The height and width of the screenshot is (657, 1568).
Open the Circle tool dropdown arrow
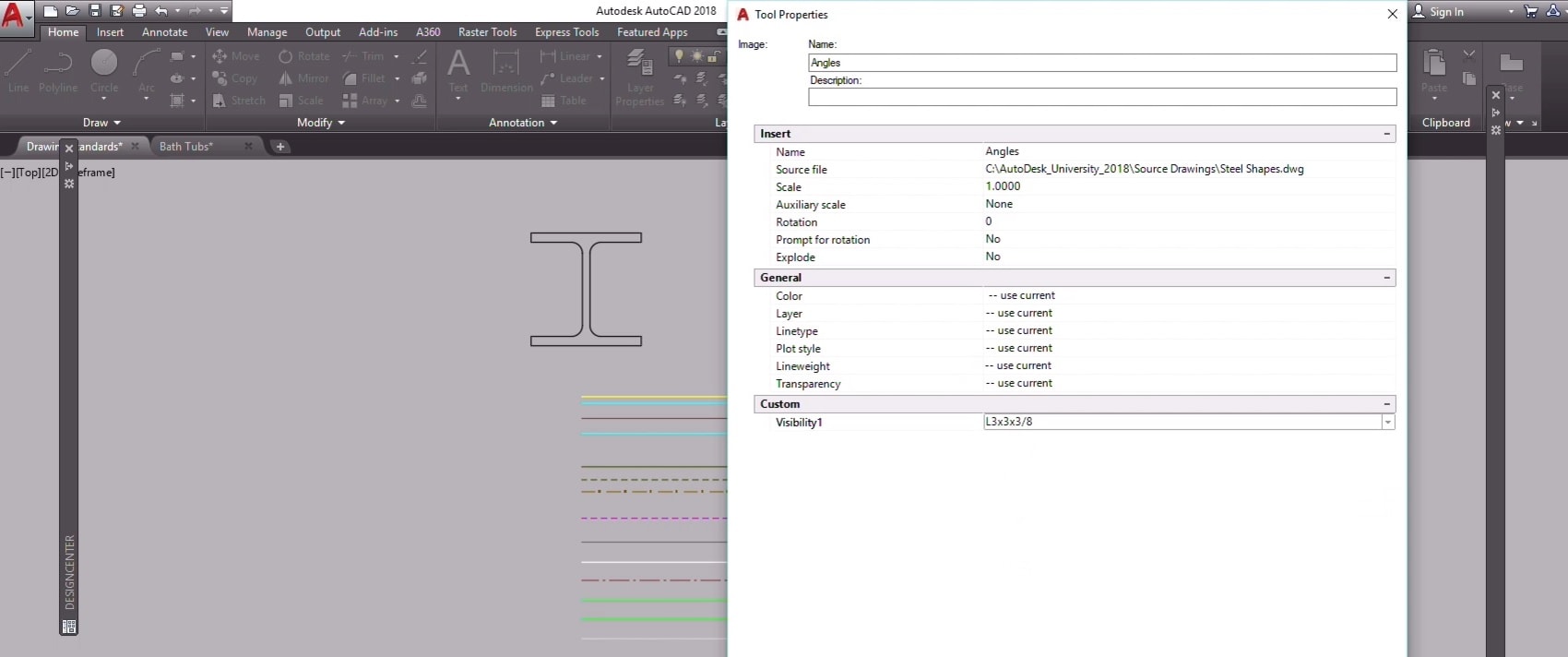[x=104, y=100]
